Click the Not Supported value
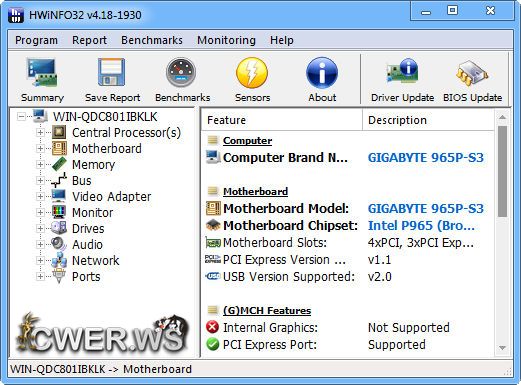 click(x=409, y=327)
